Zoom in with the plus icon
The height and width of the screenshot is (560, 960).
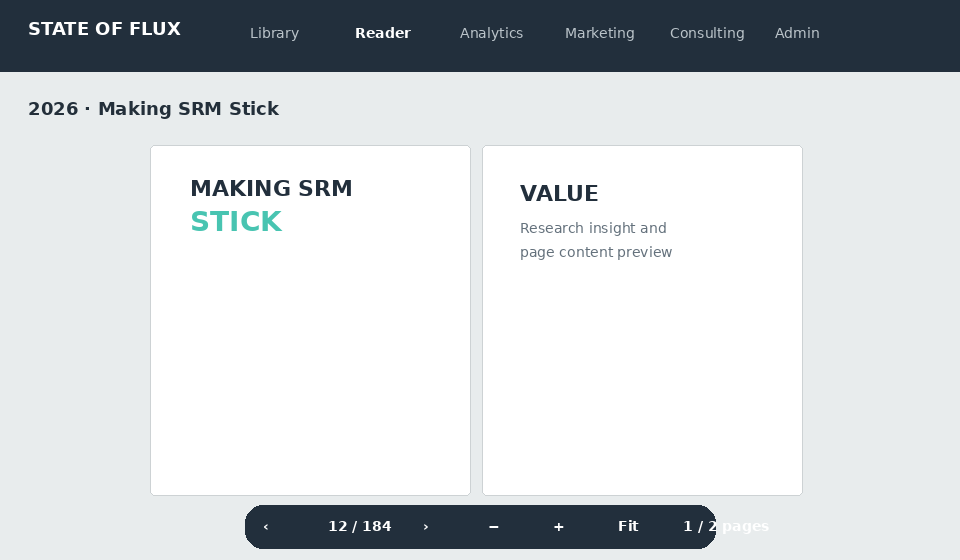558,527
